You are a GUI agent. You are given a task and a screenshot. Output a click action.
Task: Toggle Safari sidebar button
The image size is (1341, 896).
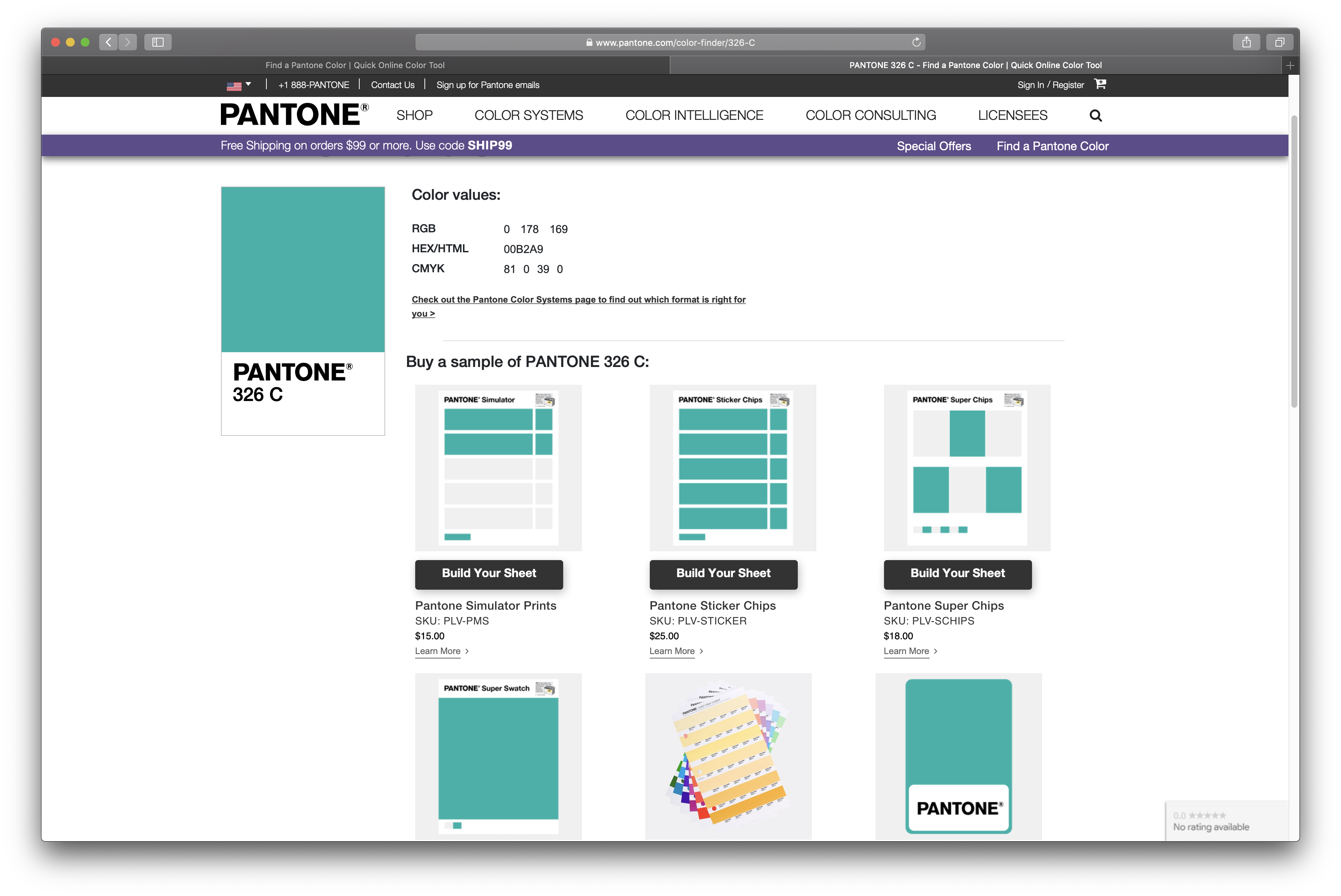(x=158, y=42)
